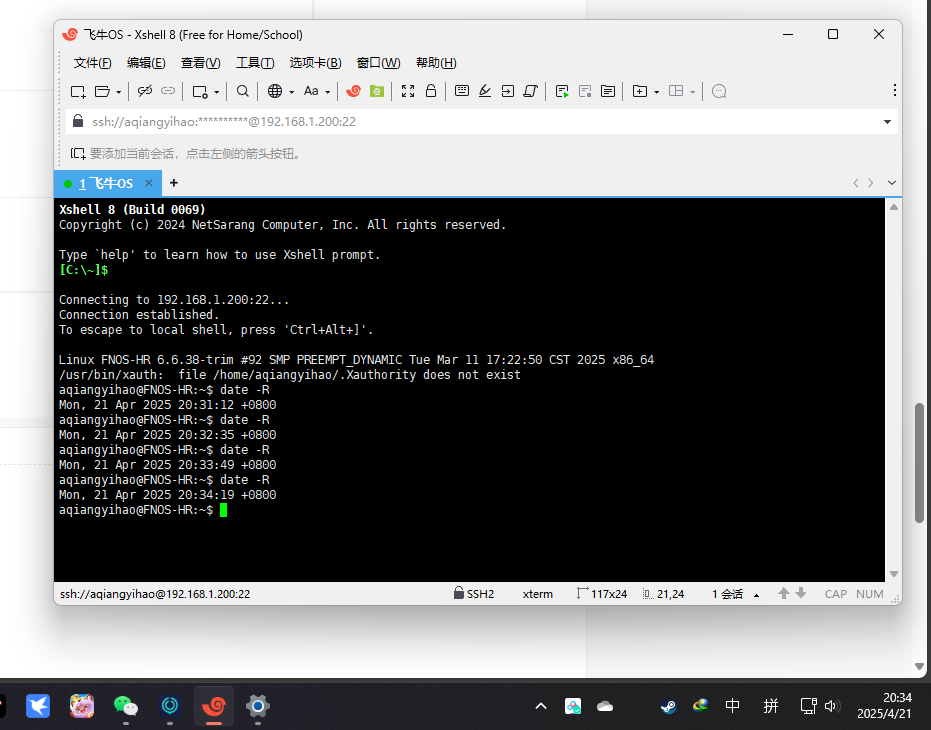Click previous tab left chevron
Viewport: 931px width, 730px height.
856,183
